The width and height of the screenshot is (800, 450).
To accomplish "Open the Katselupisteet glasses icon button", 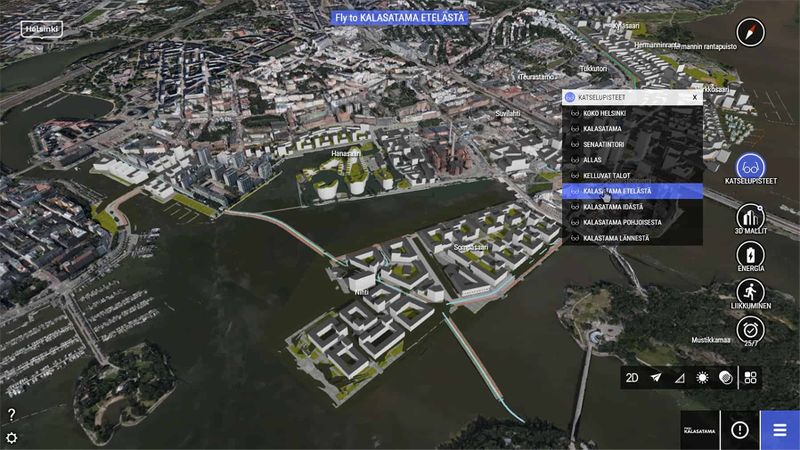I will click(x=751, y=167).
